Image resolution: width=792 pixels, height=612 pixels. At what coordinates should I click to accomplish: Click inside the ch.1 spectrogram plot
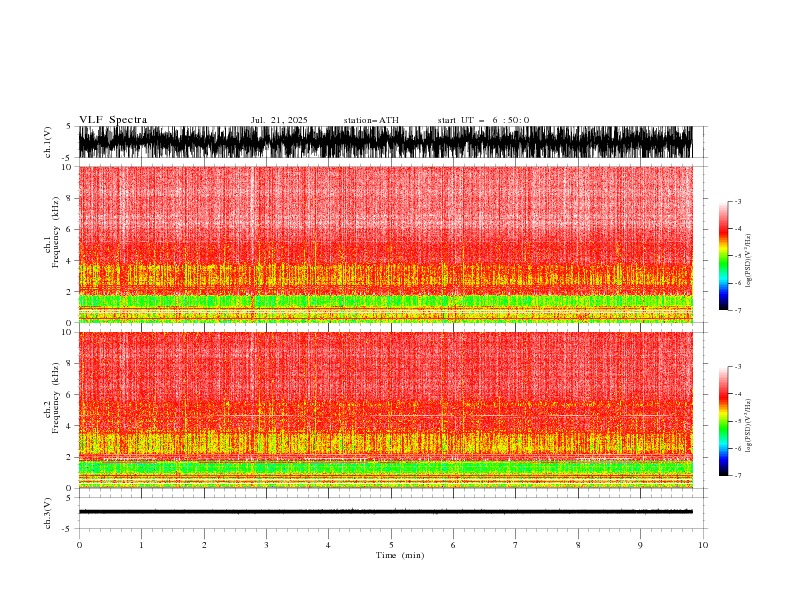(x=385, y=244)
